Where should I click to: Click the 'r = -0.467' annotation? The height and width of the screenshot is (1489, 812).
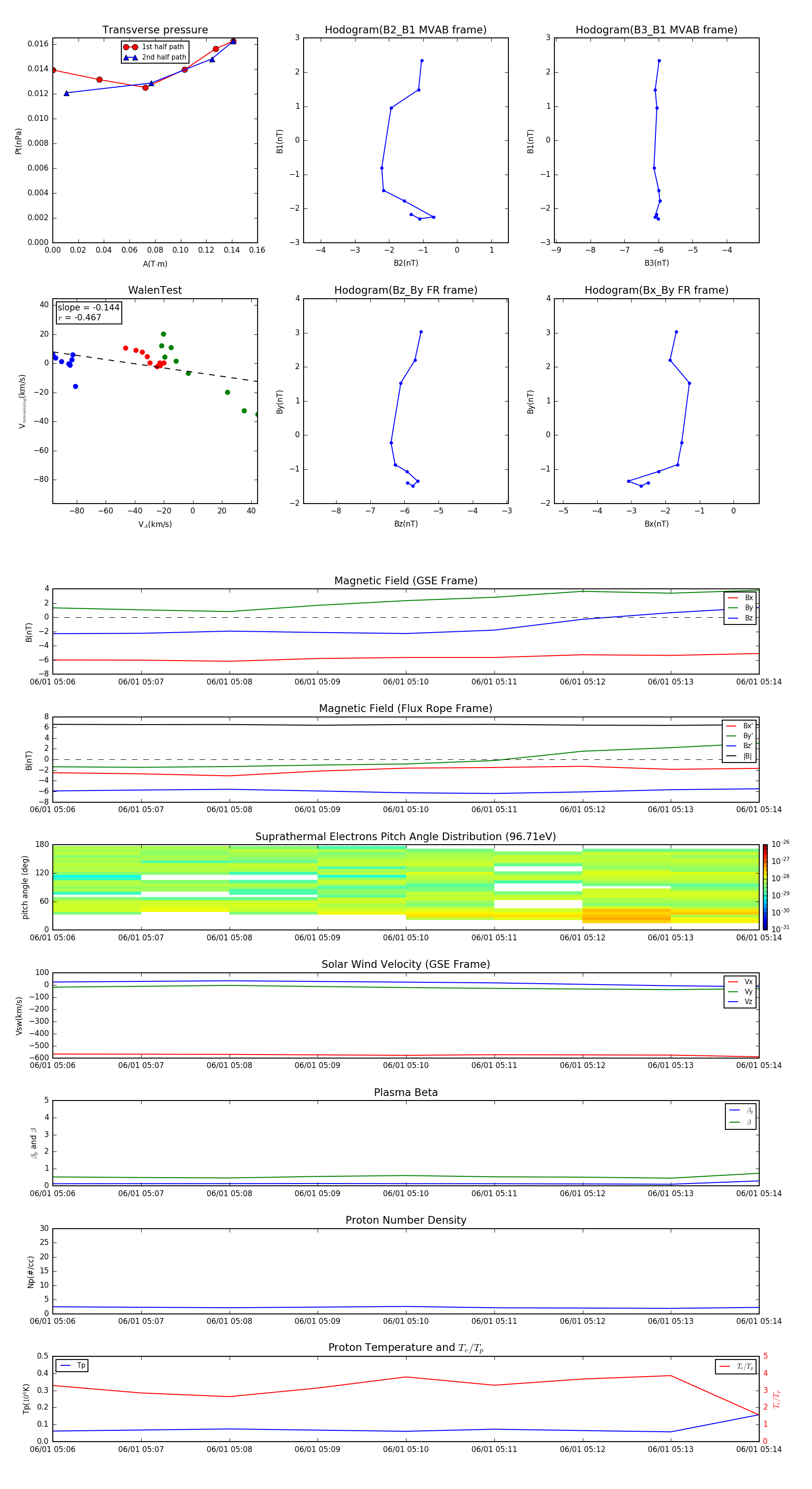click(80, 317)
